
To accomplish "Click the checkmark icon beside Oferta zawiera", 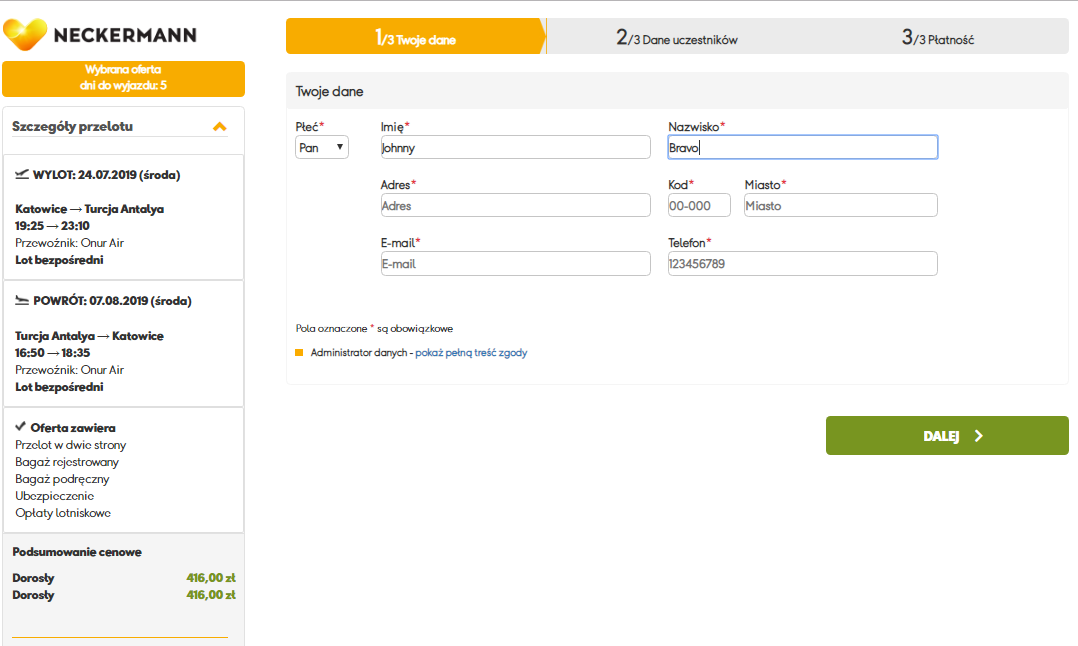I will click(x=21, y=427).
